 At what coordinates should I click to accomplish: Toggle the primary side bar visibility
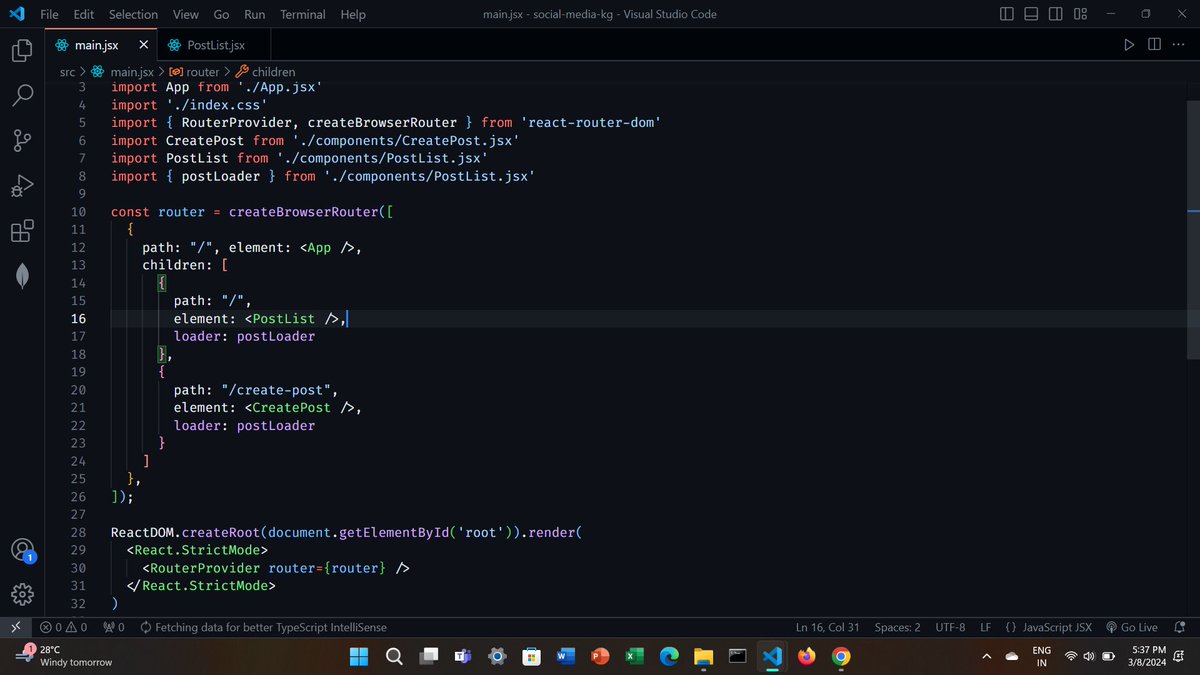click(1005, 13)
